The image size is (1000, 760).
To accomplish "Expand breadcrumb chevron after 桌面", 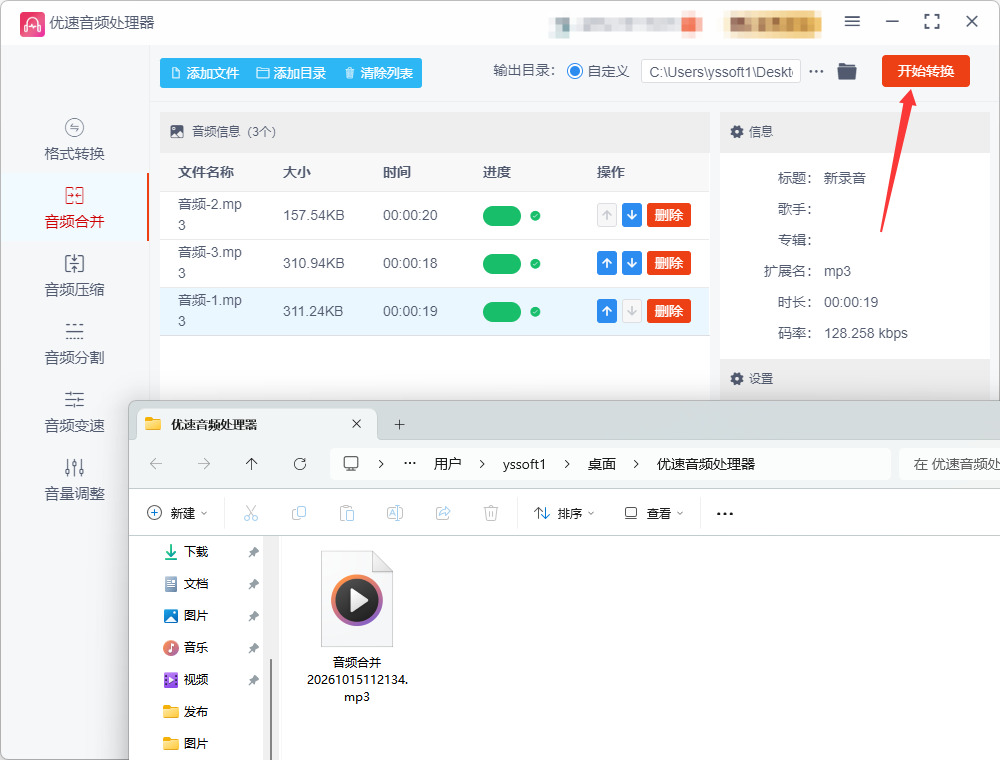I will click(636, 464).
